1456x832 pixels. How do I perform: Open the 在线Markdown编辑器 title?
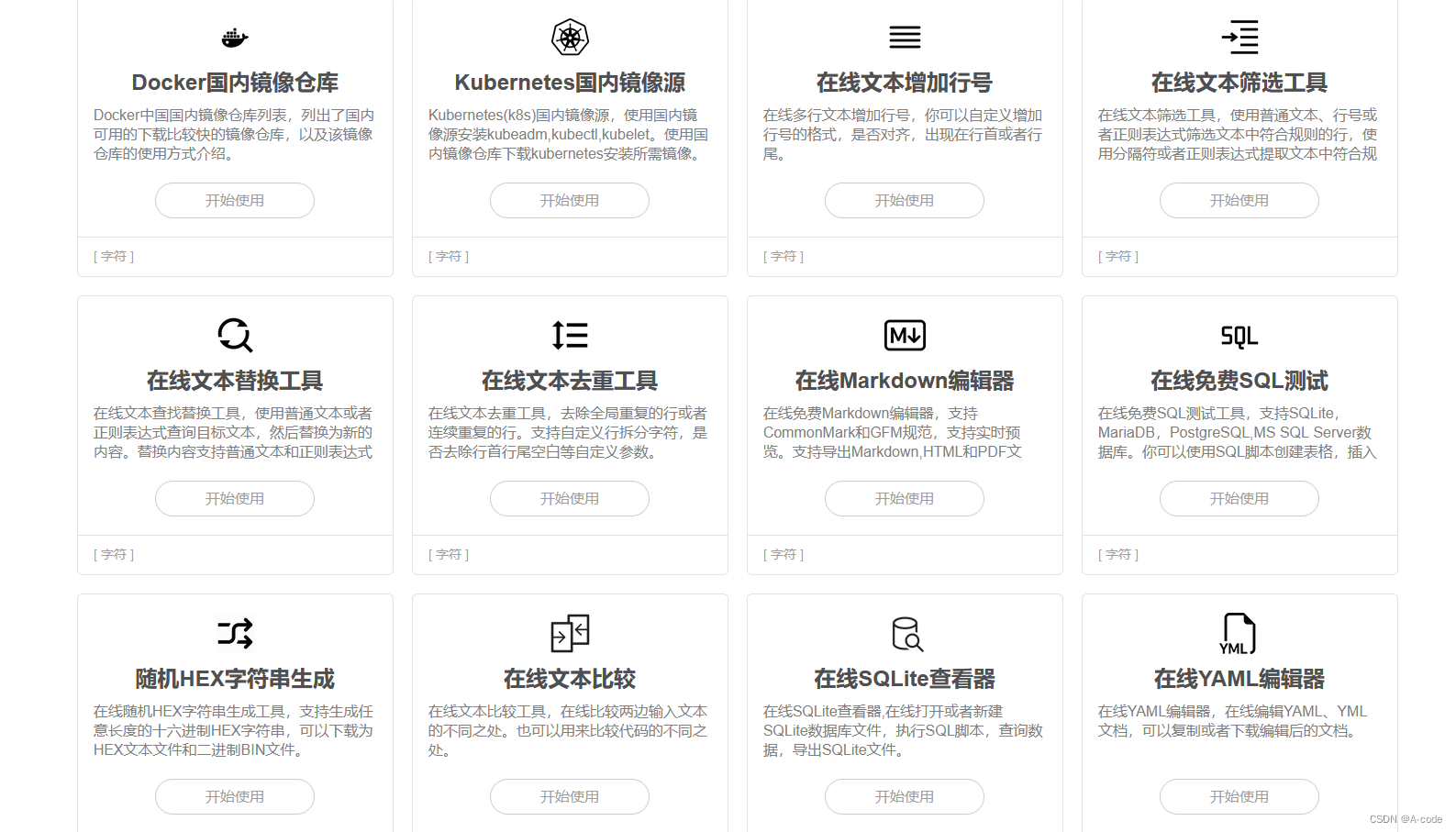point(905,381)
